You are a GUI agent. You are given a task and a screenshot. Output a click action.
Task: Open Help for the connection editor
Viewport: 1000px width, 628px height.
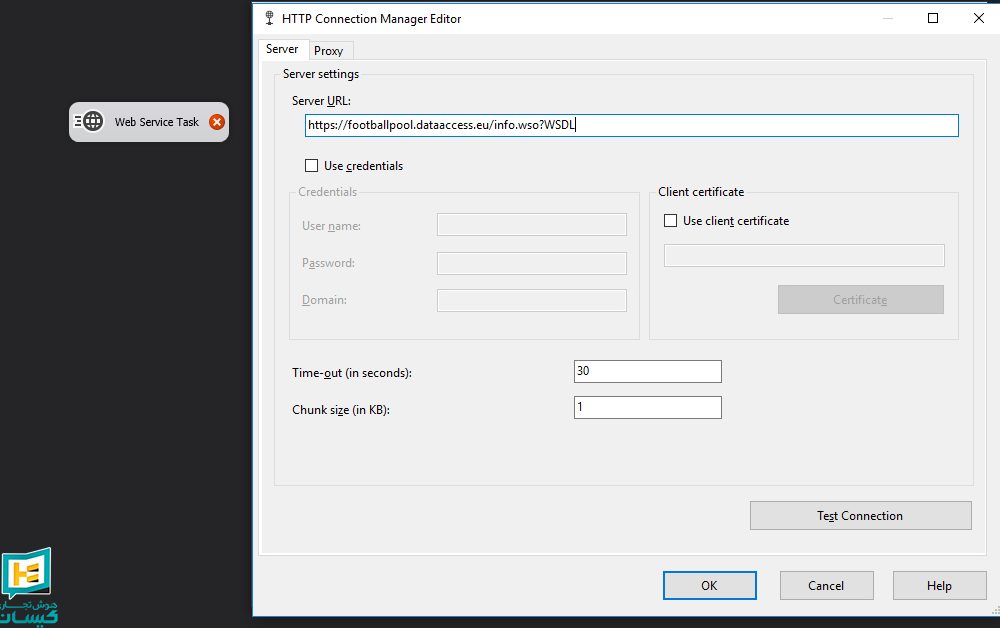pos(939,585)
